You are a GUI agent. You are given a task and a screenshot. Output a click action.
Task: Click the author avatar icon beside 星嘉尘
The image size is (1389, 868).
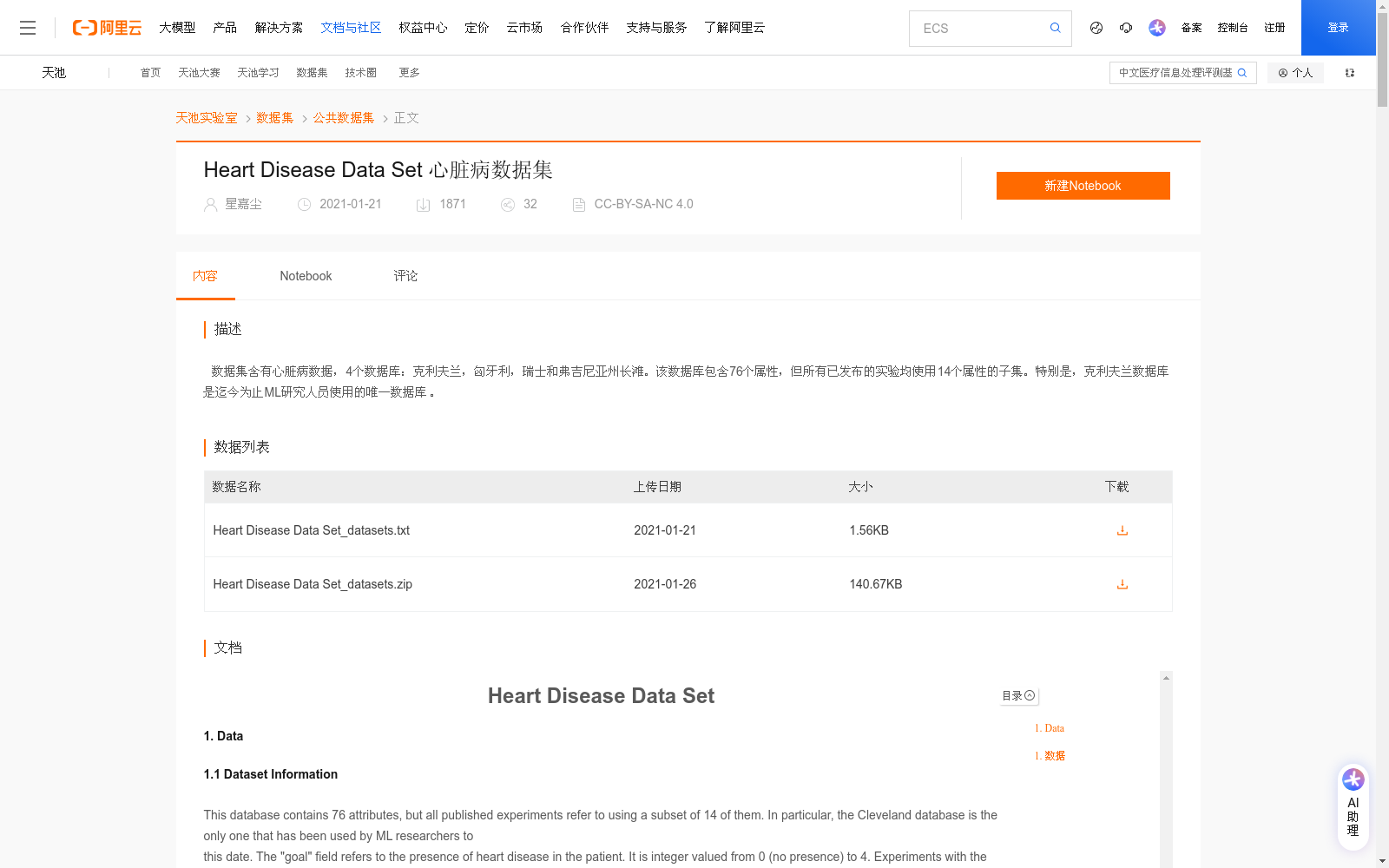(210, 205)
